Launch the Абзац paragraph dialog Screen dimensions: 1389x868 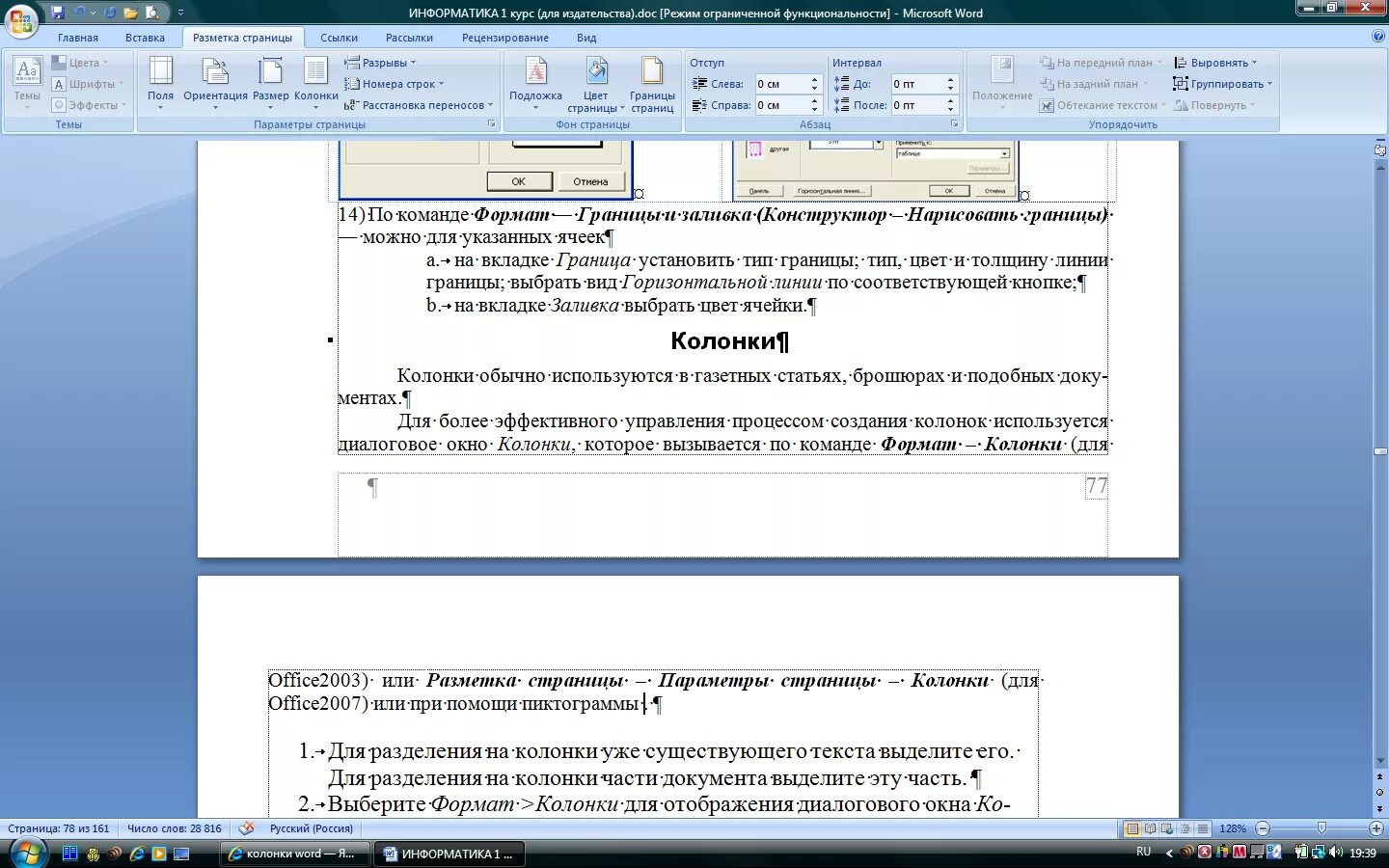tap(955, 124)
